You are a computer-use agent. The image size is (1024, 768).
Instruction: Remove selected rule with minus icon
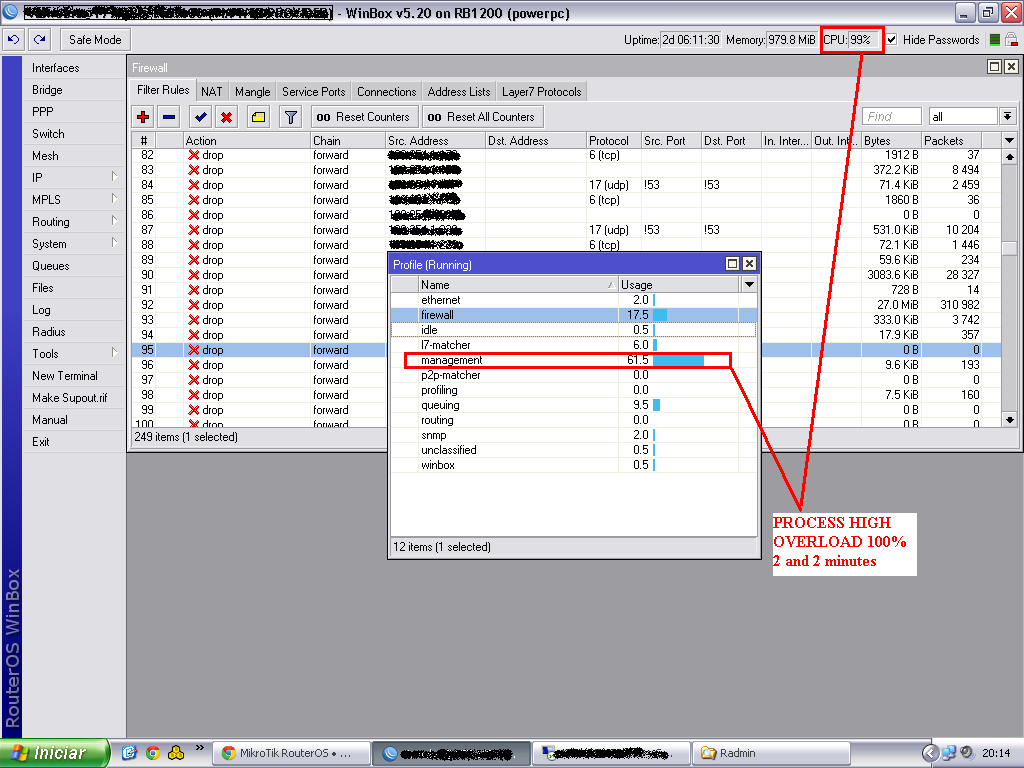(169, 117)
